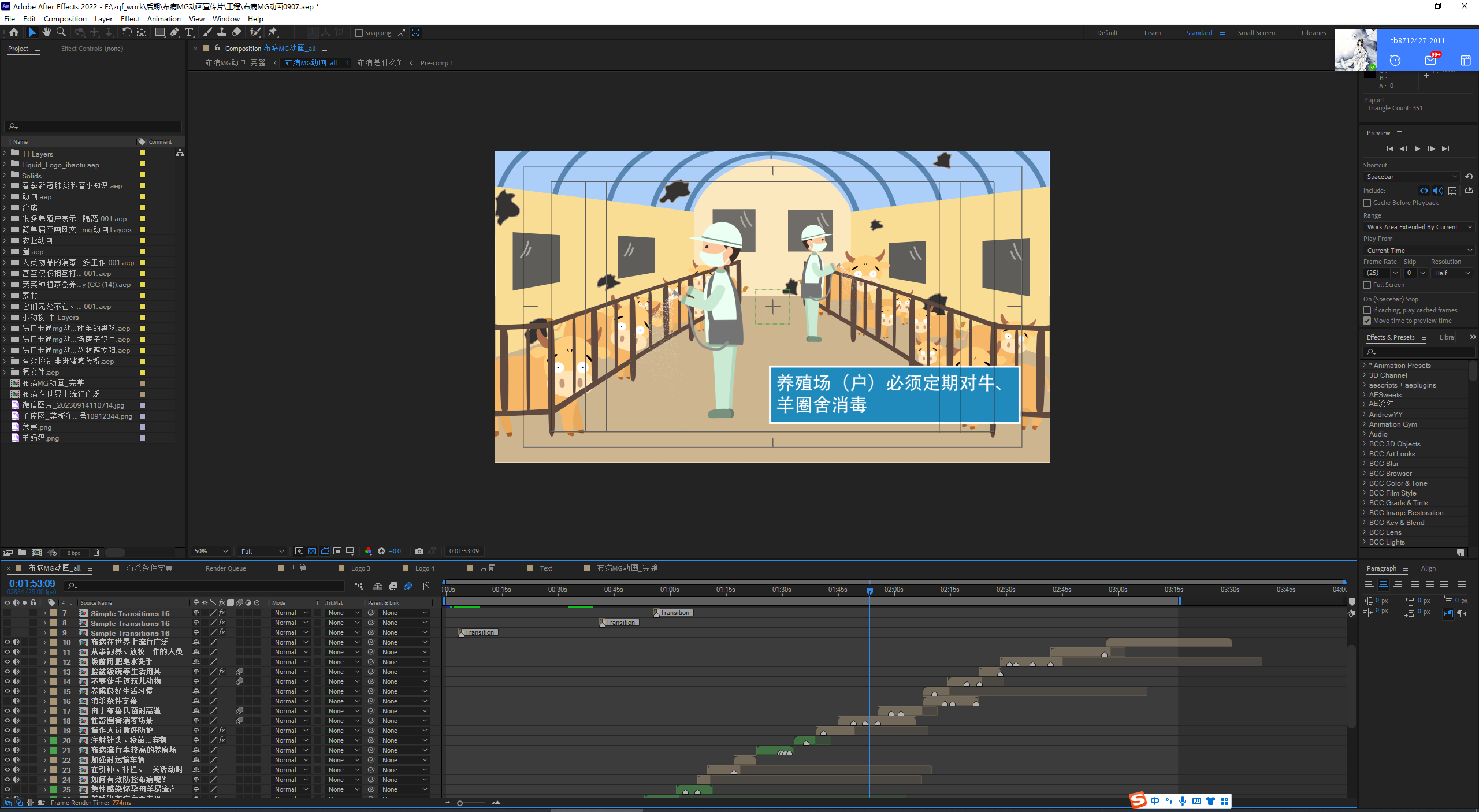Check Cache Before Playback option
Viewport: 1479px width, 812px height.
point(1367,203)
